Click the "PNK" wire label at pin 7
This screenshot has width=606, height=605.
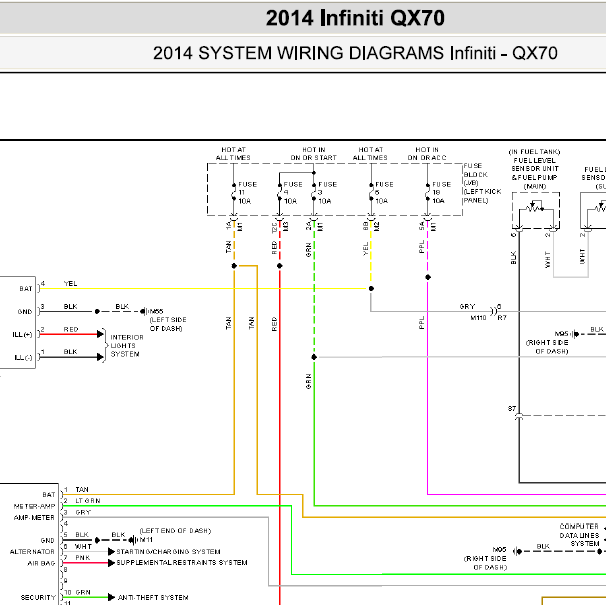pyautogui.click(x=83, y=557)
